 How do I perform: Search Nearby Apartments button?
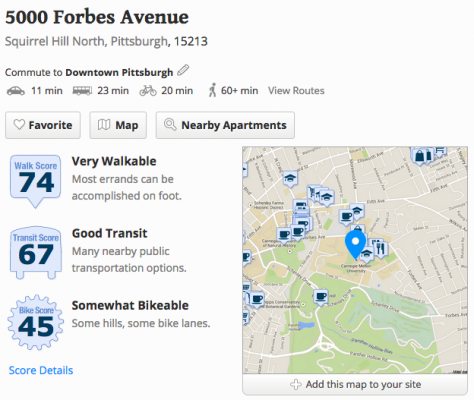pyautogui.click(x=225, y=125)
